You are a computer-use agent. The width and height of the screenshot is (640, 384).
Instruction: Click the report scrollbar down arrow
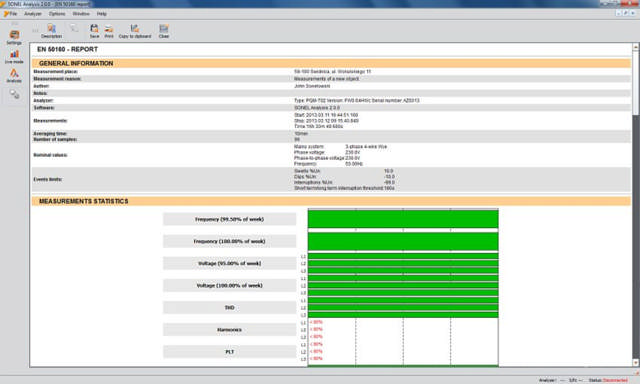tap(636, 363)
